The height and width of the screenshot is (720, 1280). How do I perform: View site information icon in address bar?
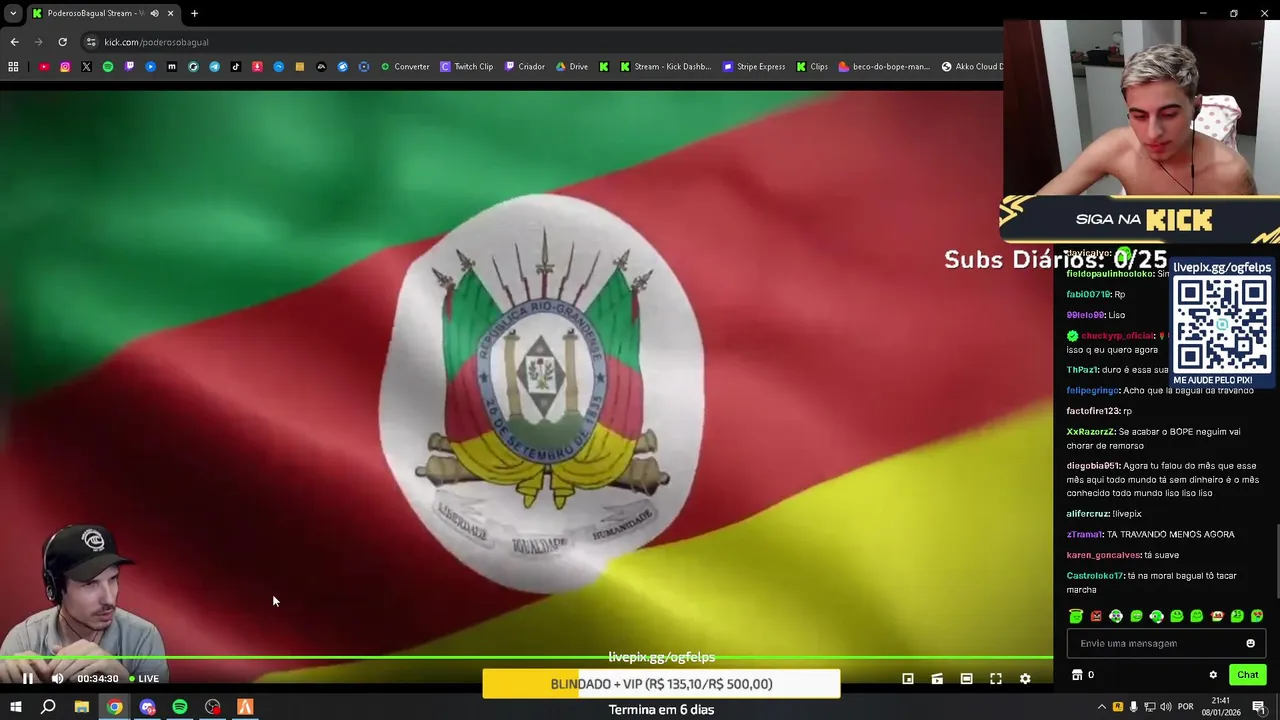(91, 42)
